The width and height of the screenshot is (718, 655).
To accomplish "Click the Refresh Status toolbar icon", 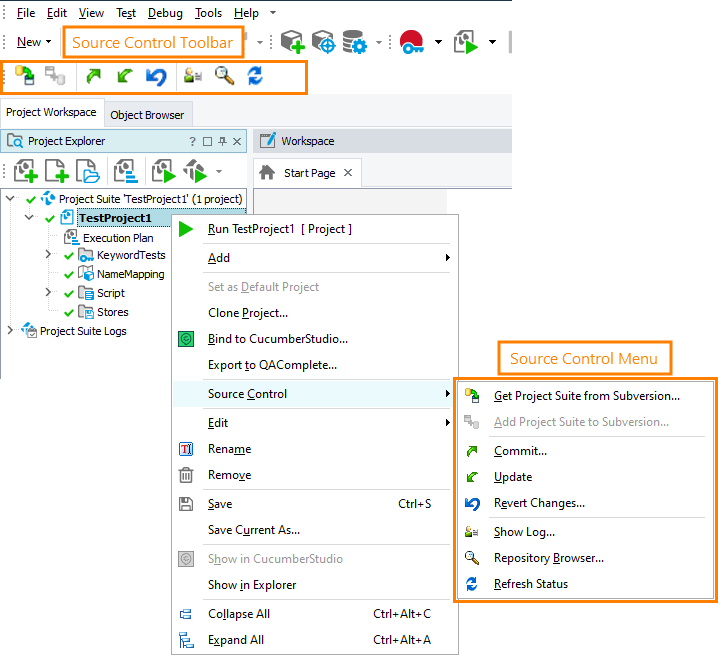I will [255, 76].
